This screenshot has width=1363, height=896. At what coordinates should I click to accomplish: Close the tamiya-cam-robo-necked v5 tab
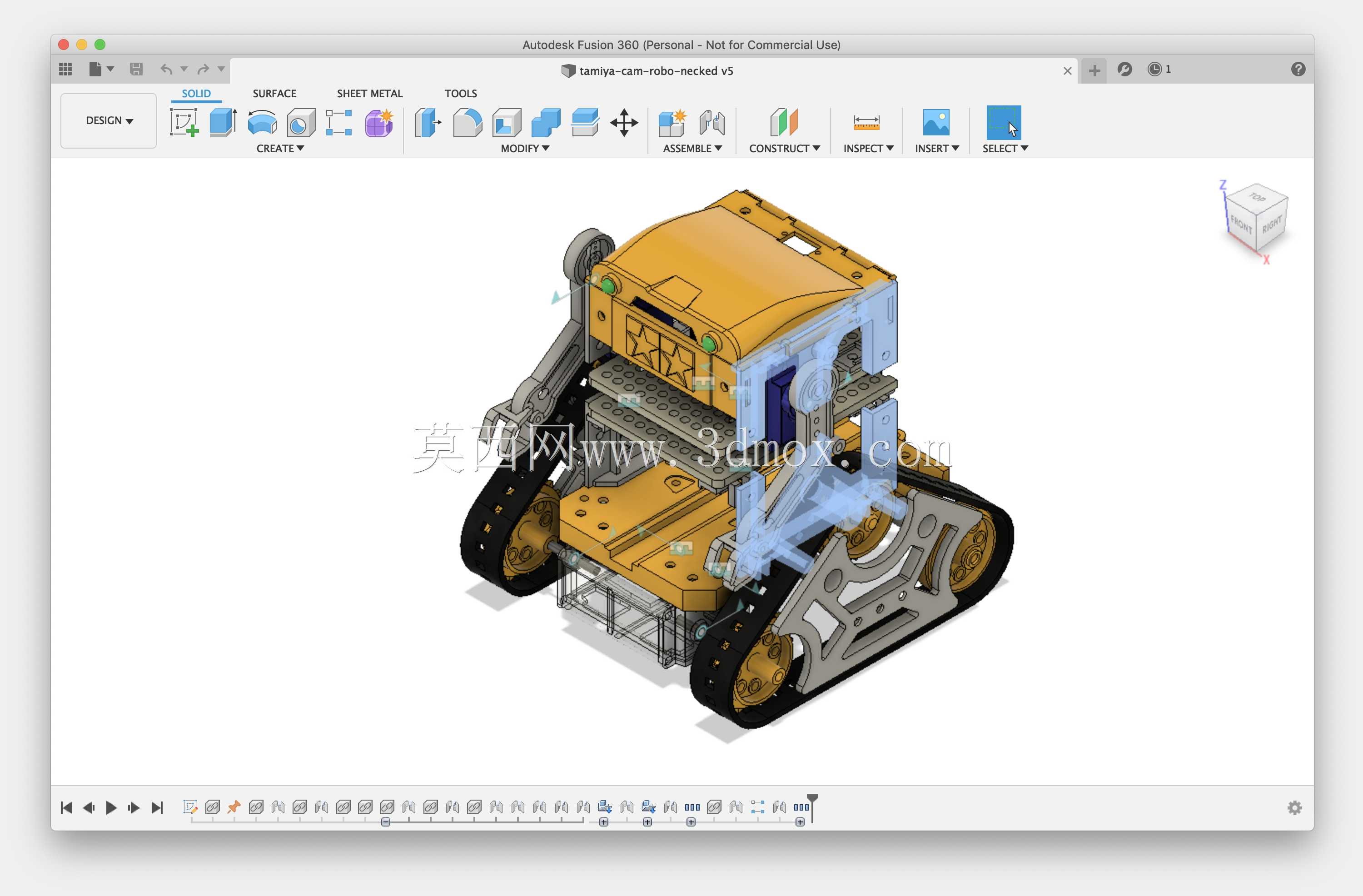tap(1068, 71)
